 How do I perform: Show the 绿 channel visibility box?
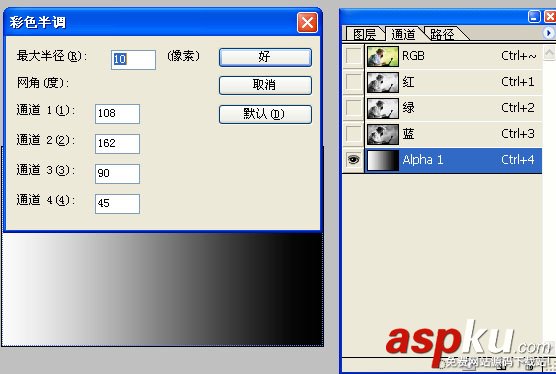354,108
